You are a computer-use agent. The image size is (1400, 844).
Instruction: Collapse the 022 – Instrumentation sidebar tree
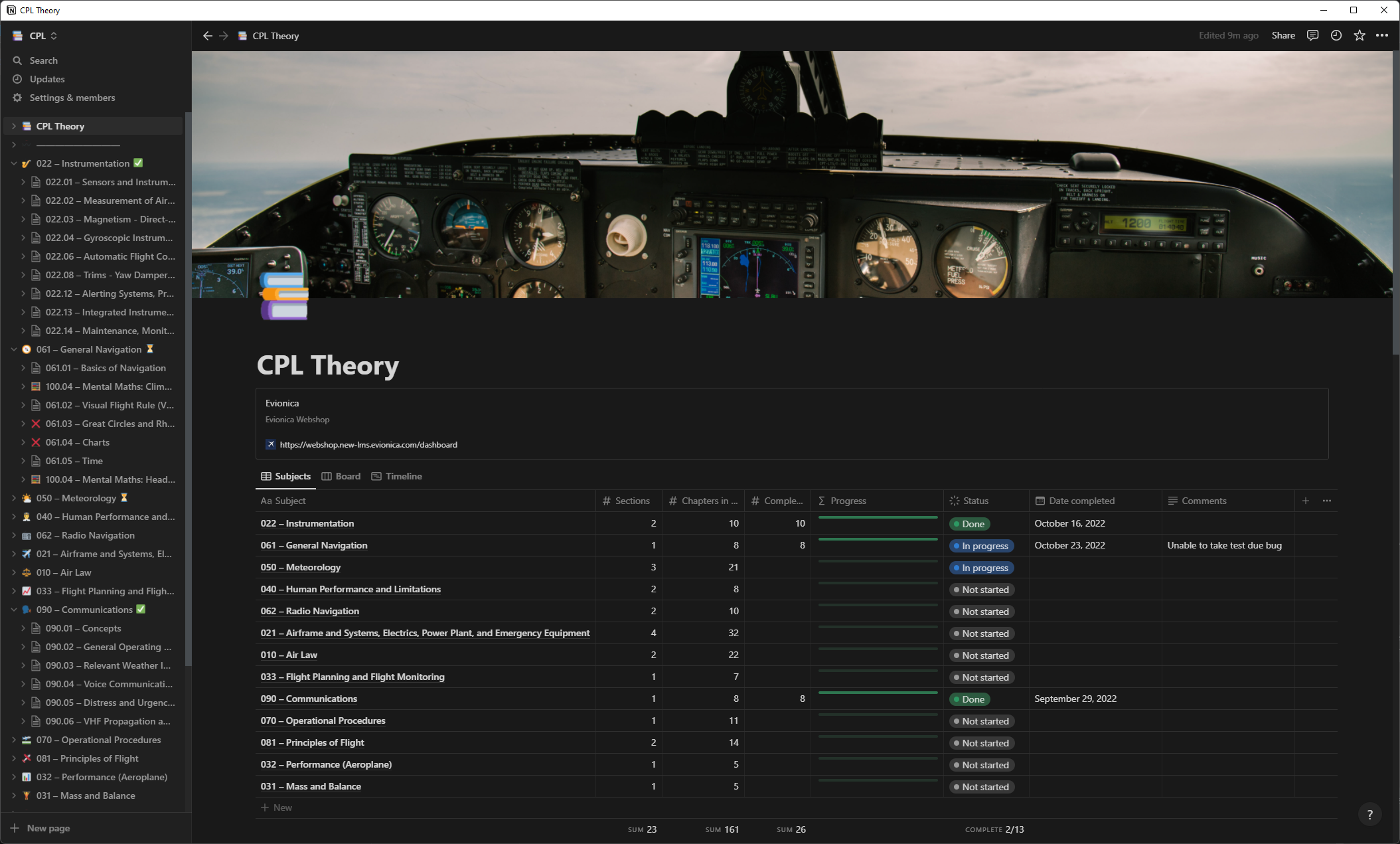[14, 163]
